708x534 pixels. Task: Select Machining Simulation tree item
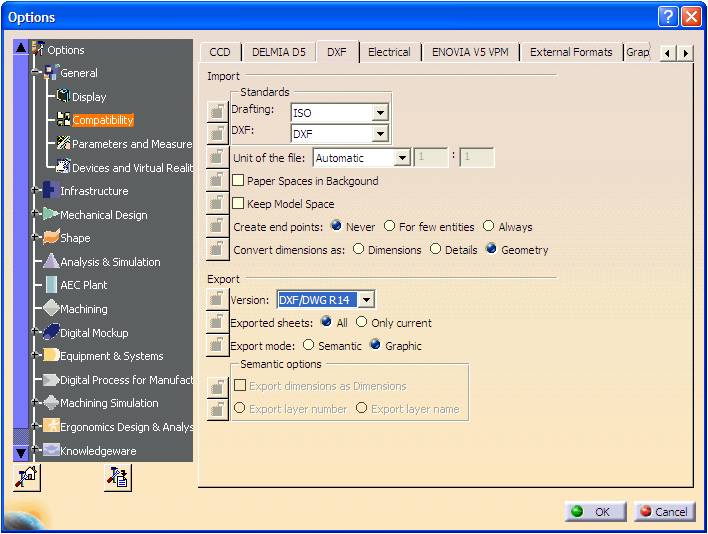(x=109, y=403)
